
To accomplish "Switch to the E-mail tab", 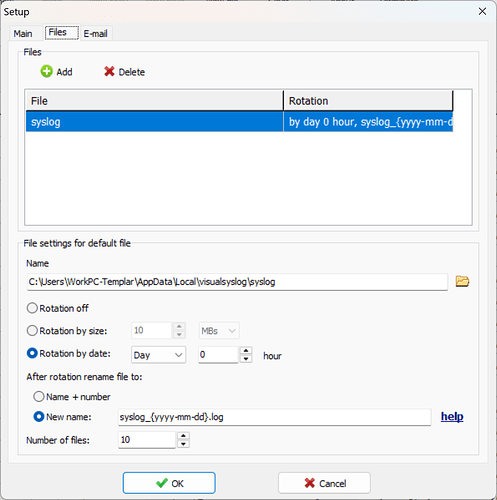I will [x=95, y=33].
